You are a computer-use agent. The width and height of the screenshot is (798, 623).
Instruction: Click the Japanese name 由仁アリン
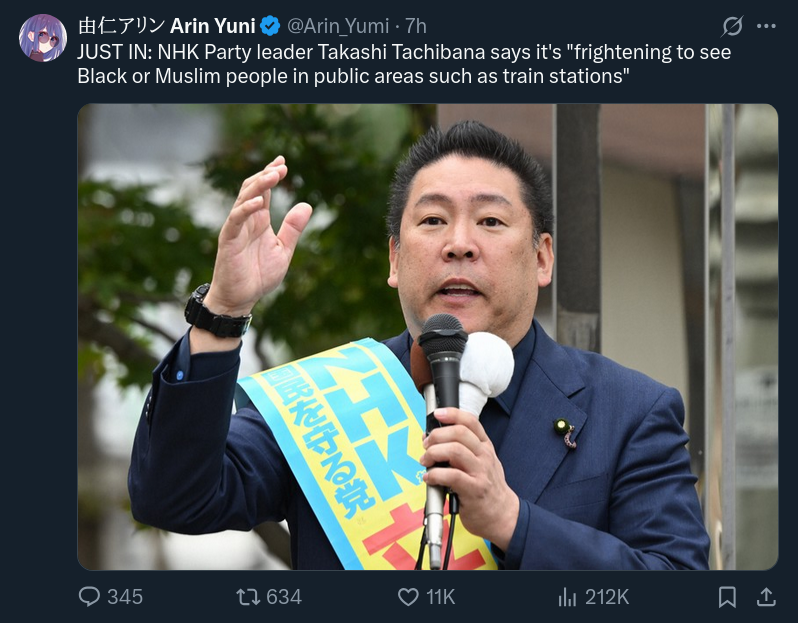(122, 26)
